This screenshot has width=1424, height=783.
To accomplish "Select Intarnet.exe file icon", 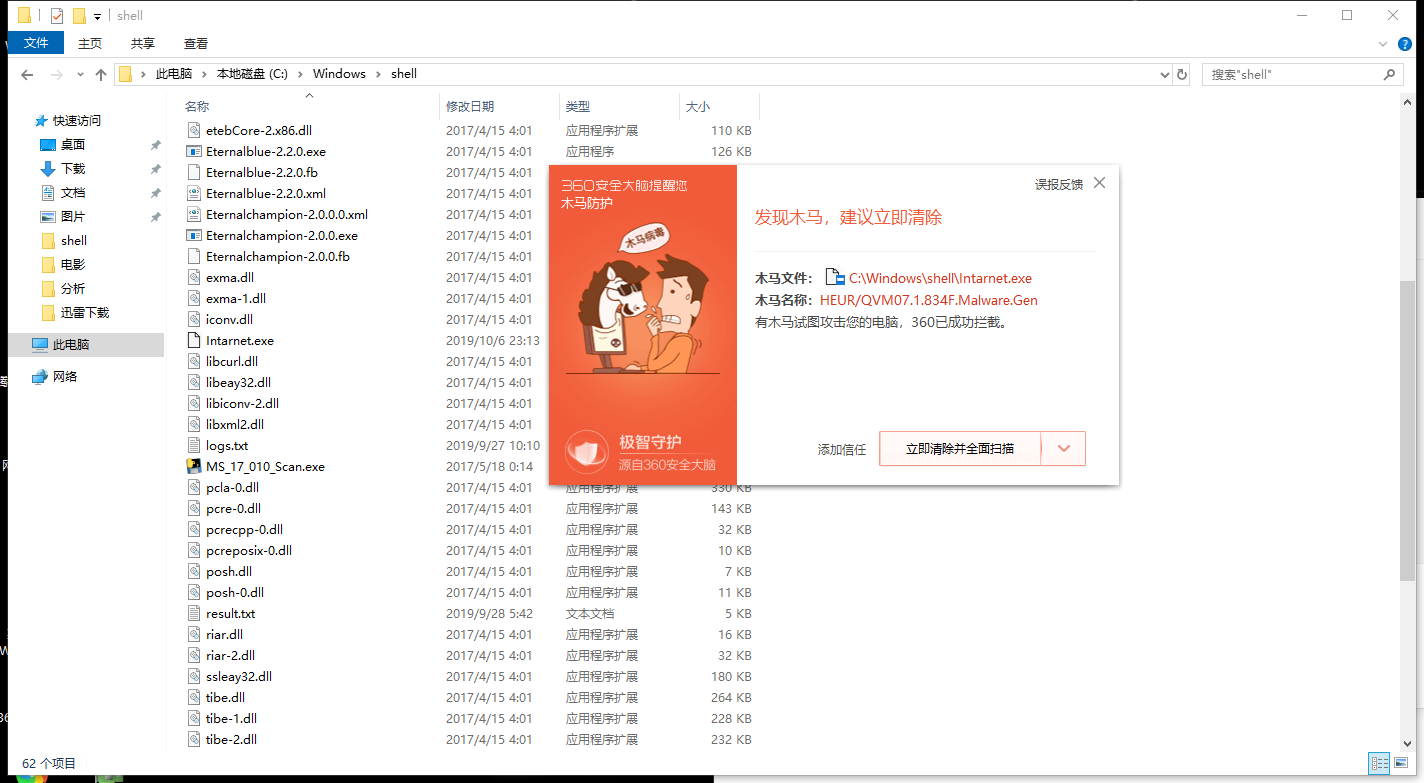I will pyautogui.click(x=195, y=340).
